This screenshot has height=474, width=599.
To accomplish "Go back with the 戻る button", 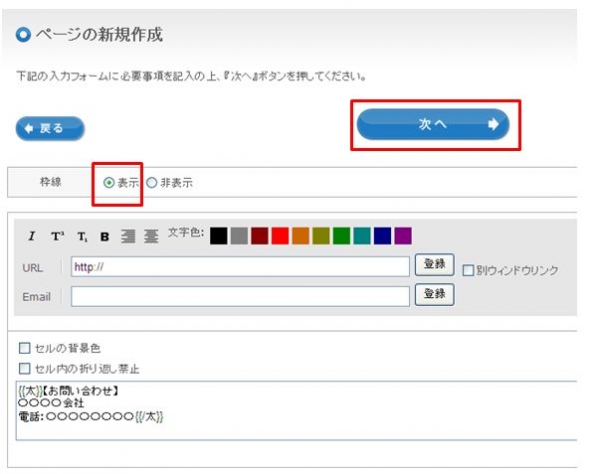I will click(50, 128).
